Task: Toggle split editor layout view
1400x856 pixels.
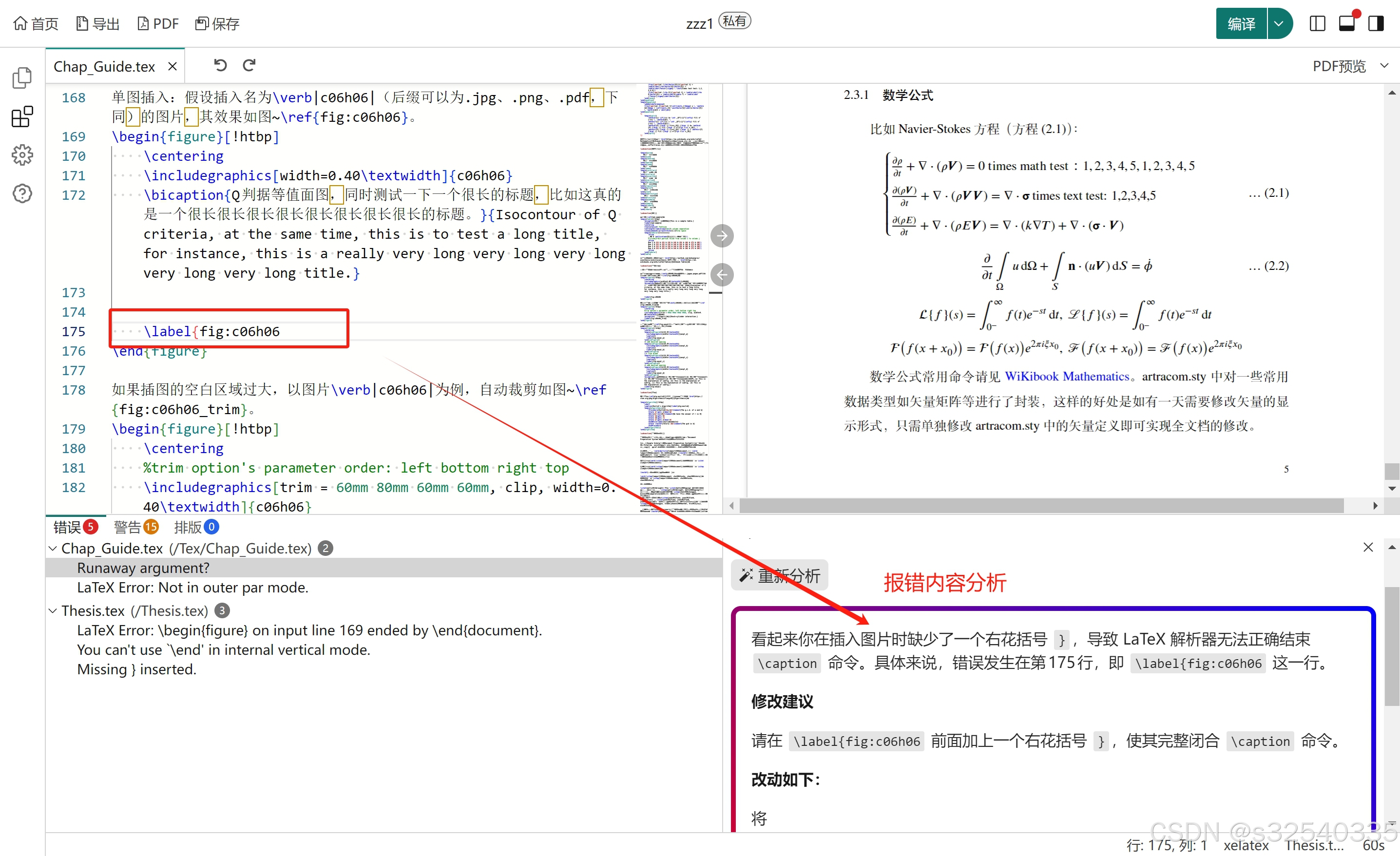Action: point(1317,24)
